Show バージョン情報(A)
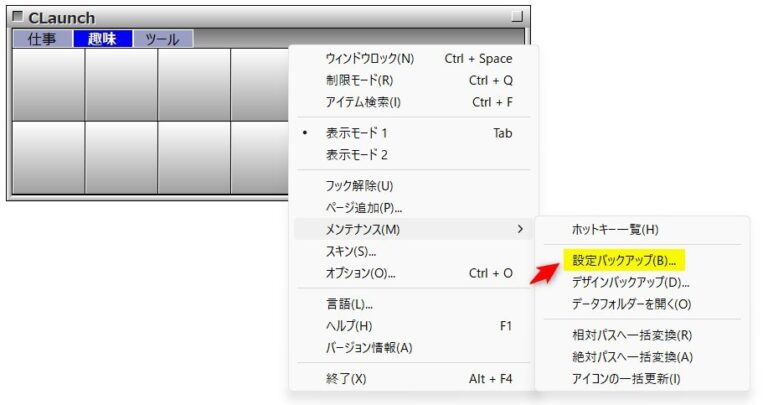 tap(413, 347)
